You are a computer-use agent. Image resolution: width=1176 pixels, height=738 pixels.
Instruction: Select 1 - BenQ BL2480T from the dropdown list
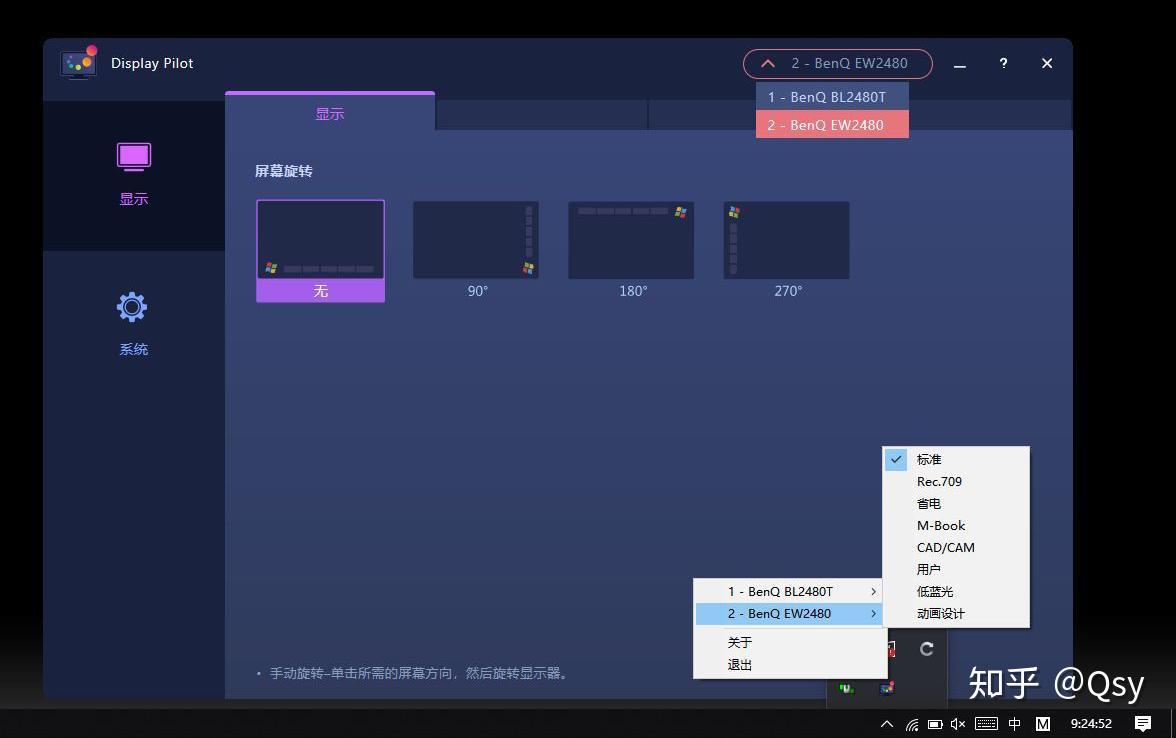coord(826,96)
